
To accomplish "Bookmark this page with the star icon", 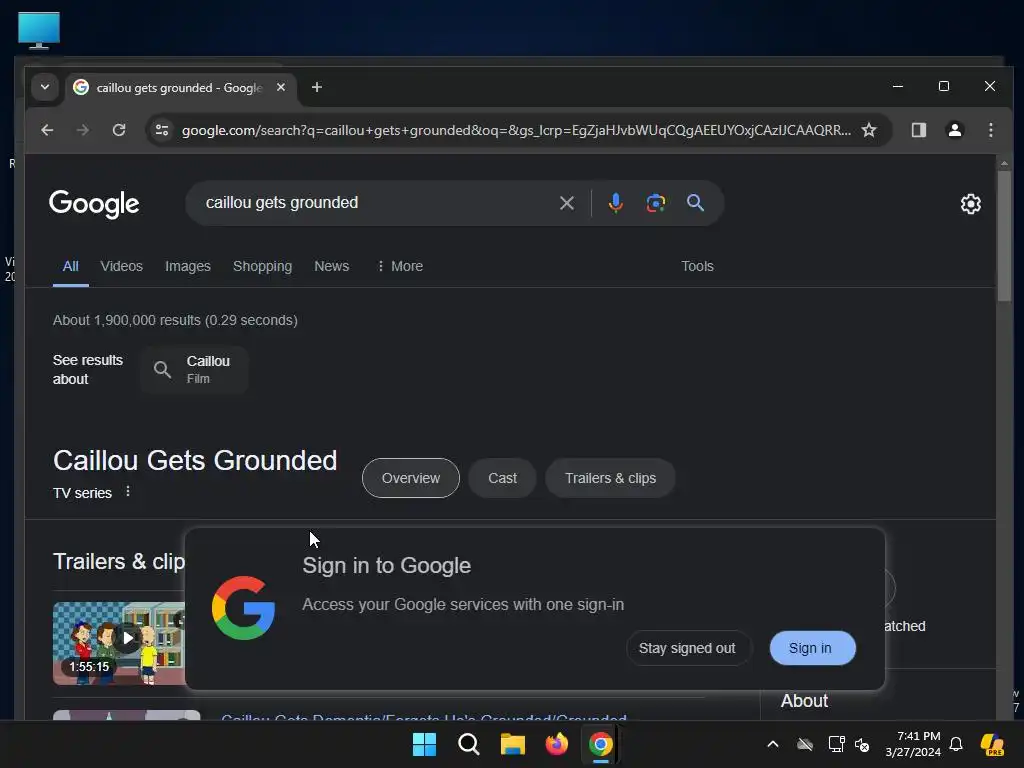I will click(869, 130).
